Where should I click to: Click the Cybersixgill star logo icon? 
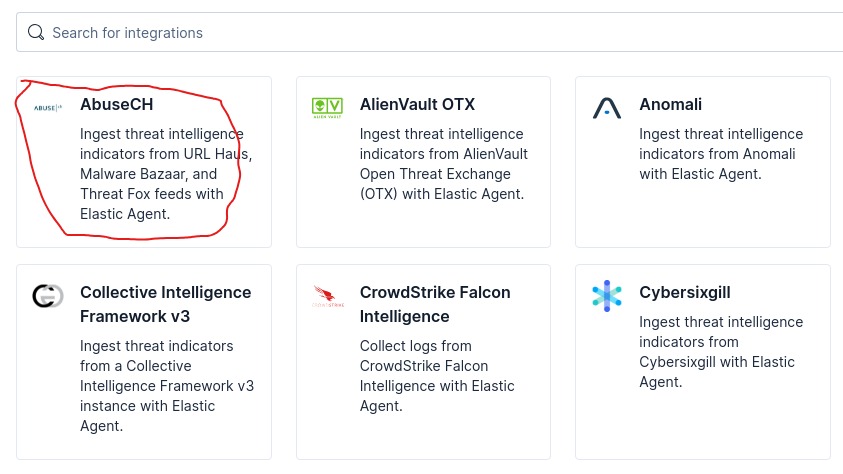606,296
